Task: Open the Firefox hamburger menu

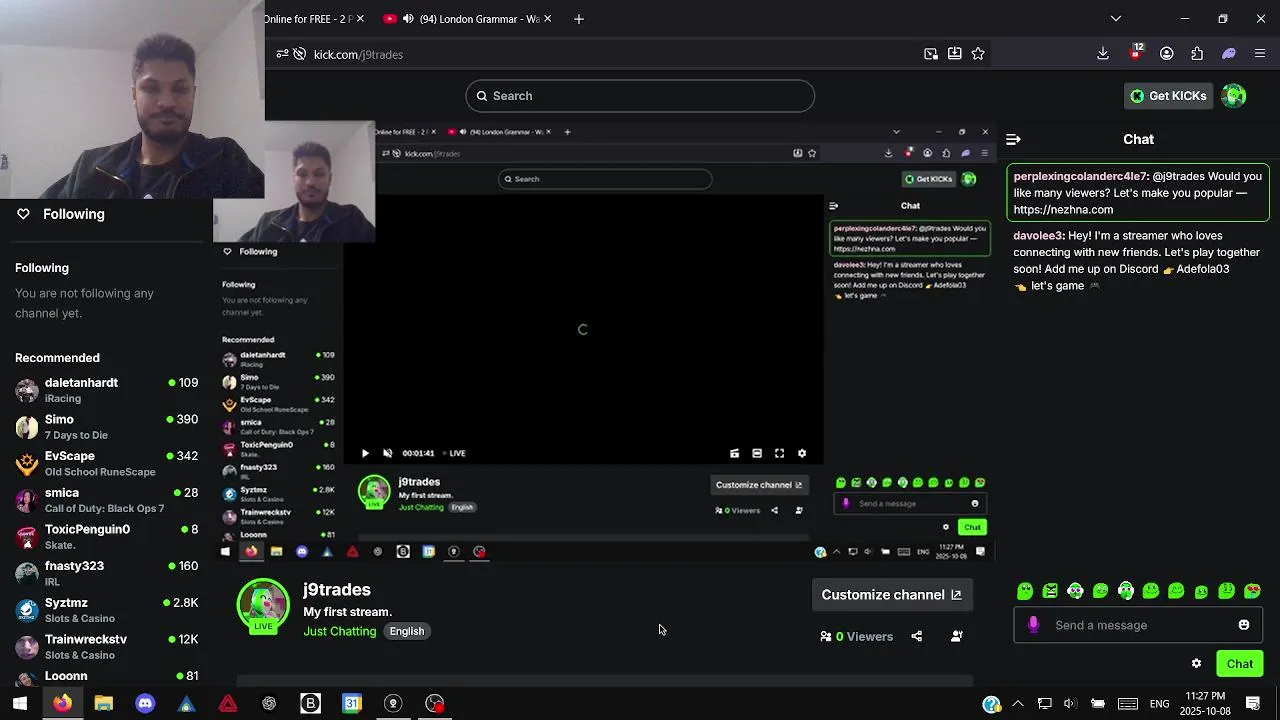Action: point(1260,54)
